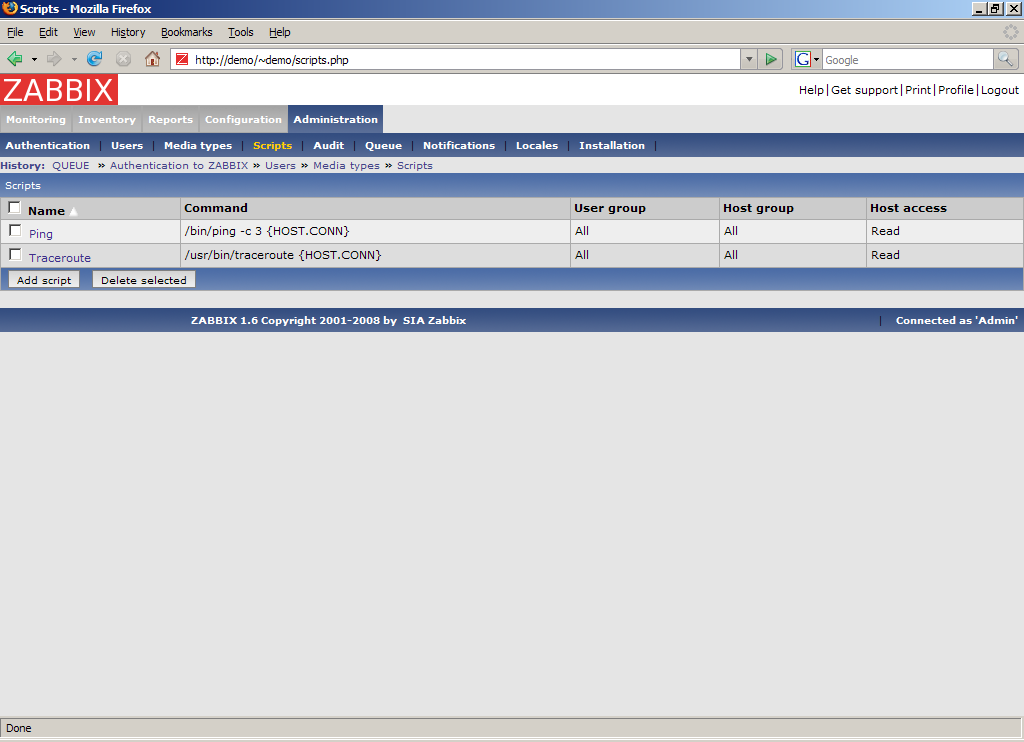Screen dimensions: 1024x742
Task: Click the browser Forward arrow icon
Action: pyautogui.click(x=54, y=59)
